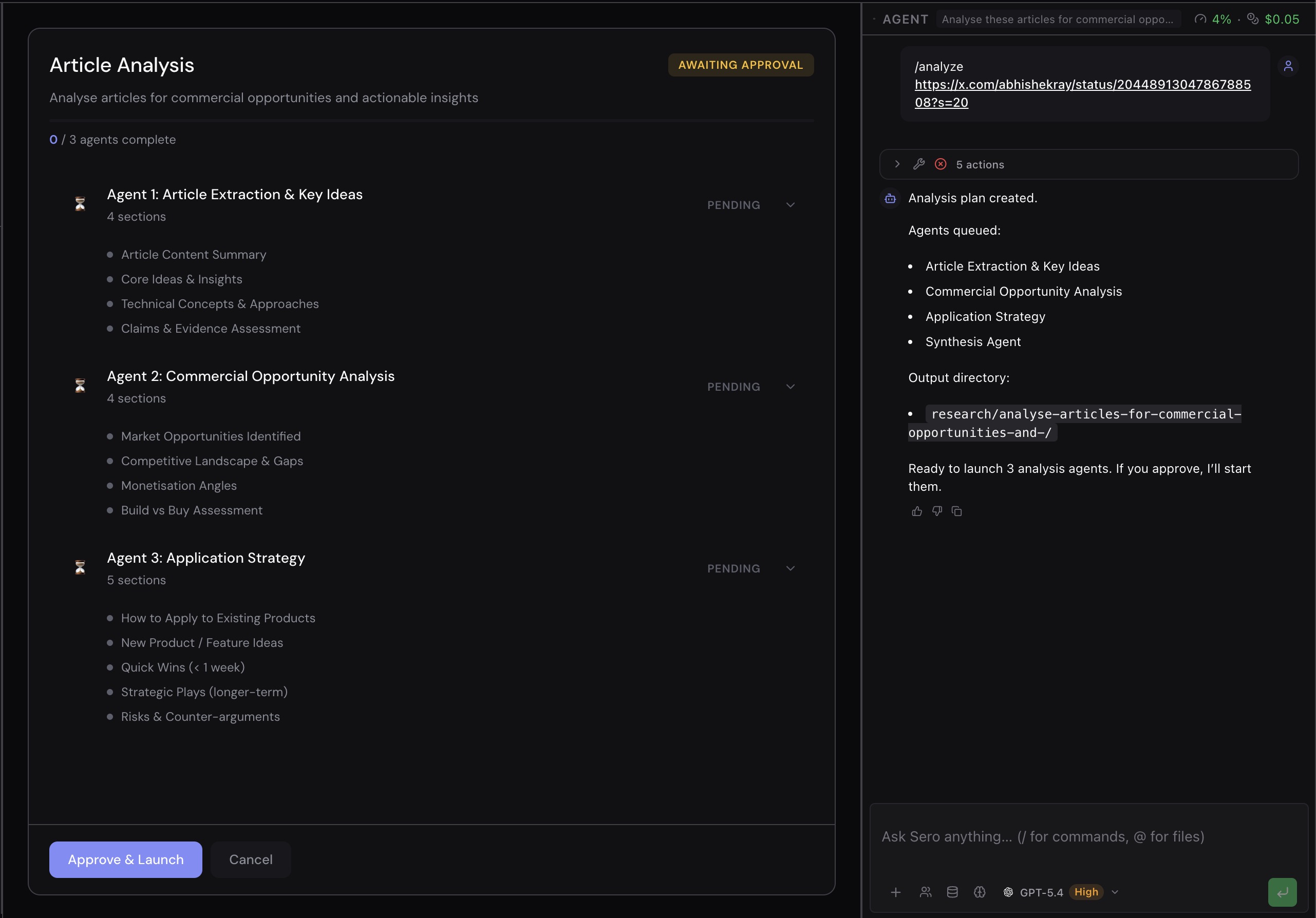This screenshot has height=918, width=1316.
Task: Open the x.com status link
Action: [x=1082, y=85]
